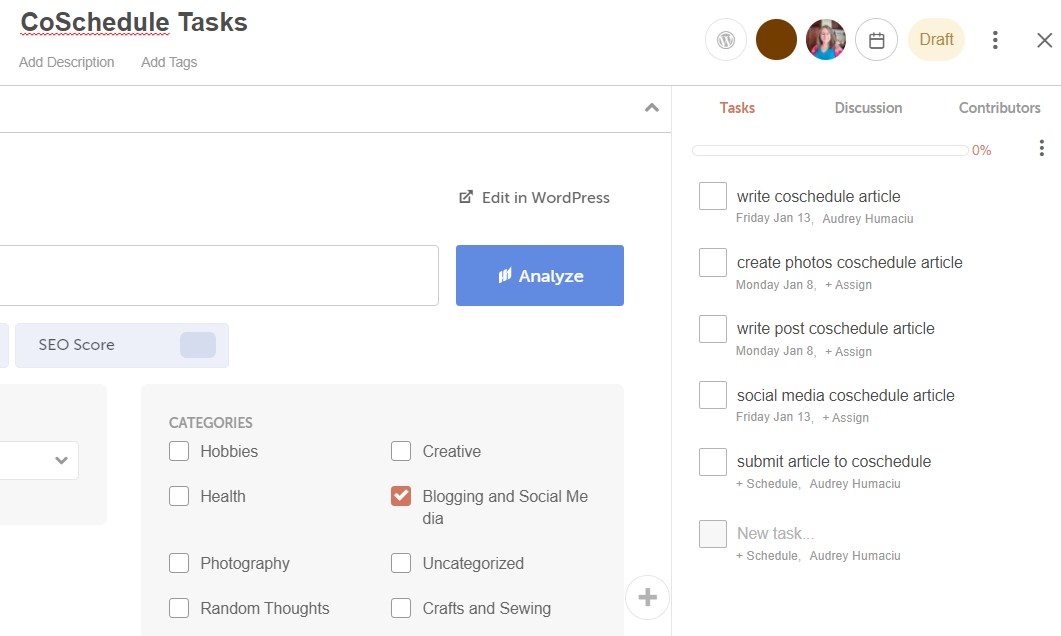The image size is (1061, 636).
Task: Switch to the Contributors tab
Action: pos(999,108)
